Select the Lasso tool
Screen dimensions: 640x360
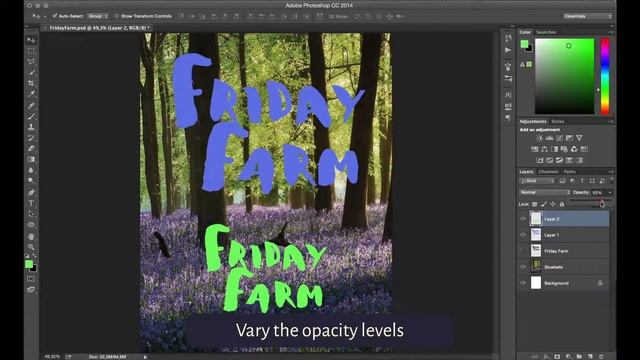(x=31, y=61)
